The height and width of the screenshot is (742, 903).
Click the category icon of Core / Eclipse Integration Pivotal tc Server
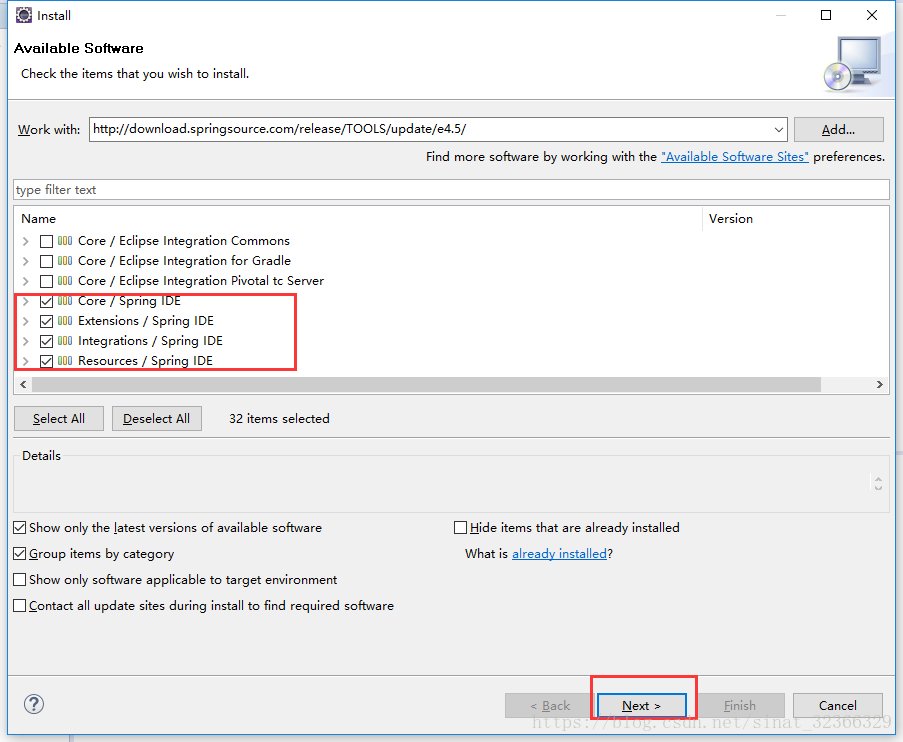65,281
